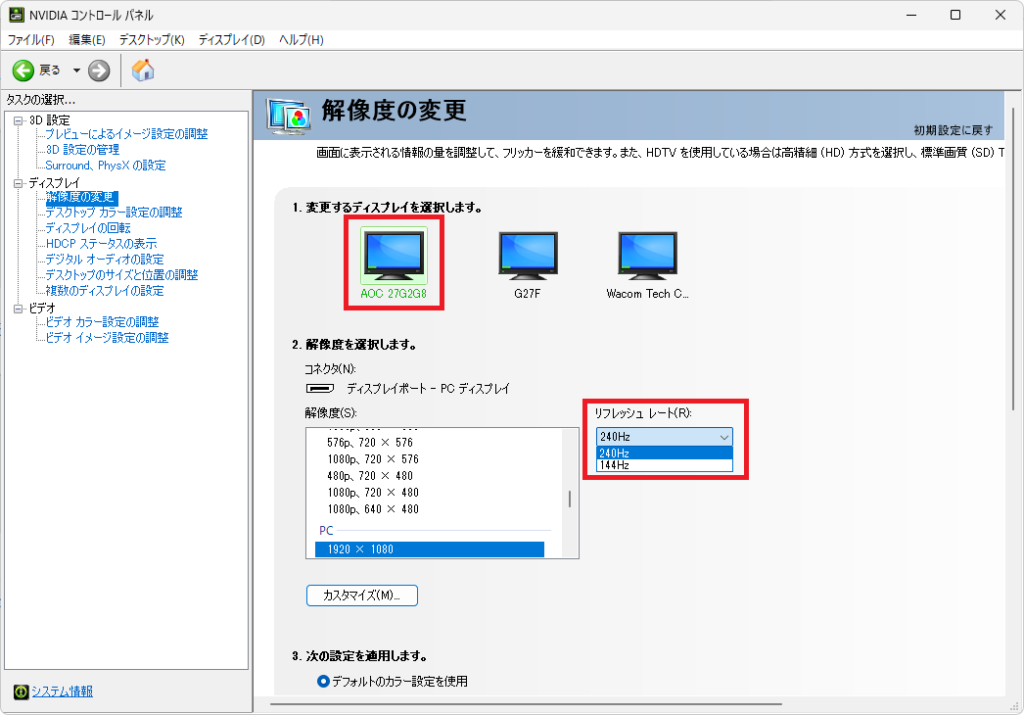Open the リフレッシュ レート dropdown box
The image size is (1024, 715).
pos(664,437)
